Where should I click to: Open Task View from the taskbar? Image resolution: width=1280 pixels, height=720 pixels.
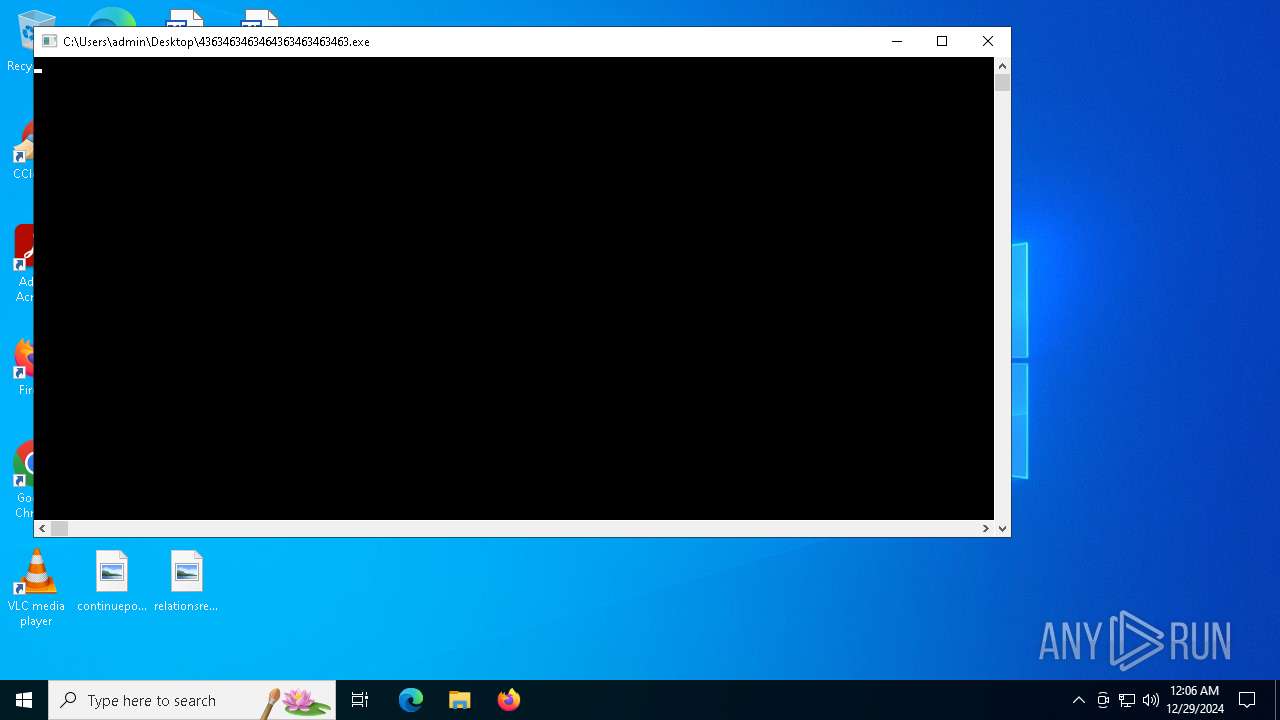pos(360,700)
